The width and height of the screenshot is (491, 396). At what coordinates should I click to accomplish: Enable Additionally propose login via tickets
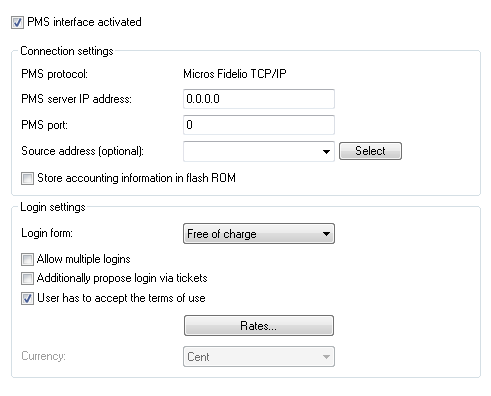(27, 278)
